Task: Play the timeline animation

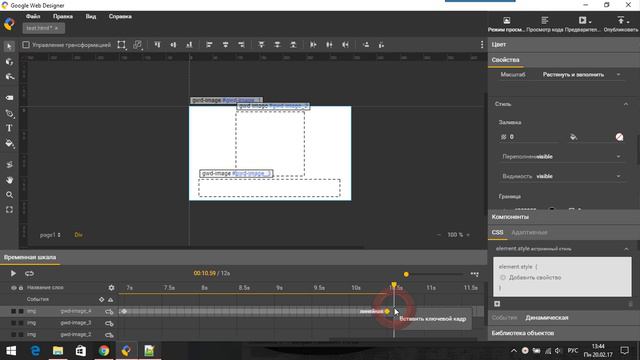Action: point(13,273)
